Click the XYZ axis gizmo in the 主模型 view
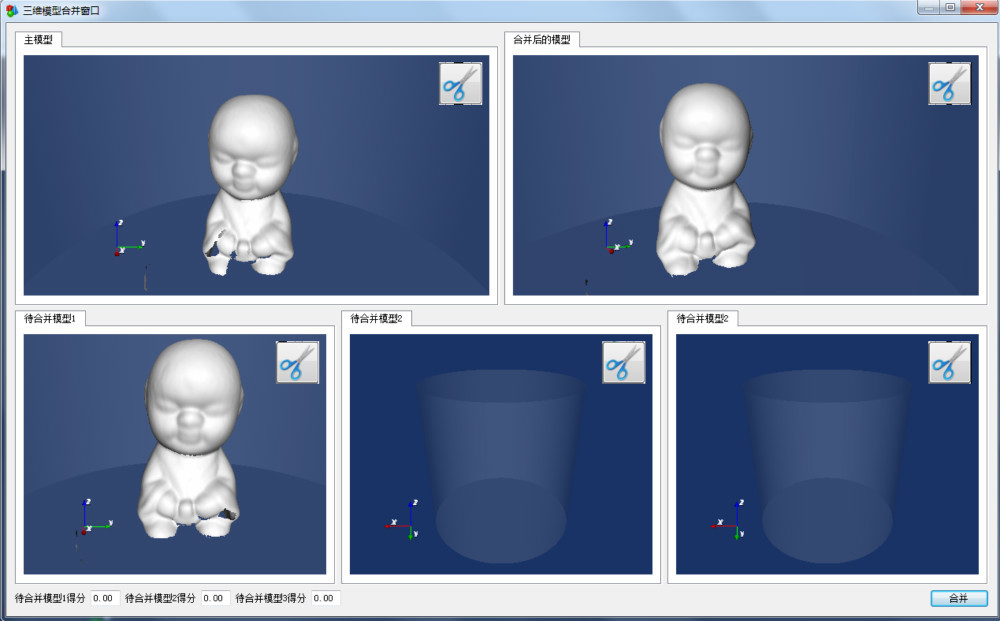Screen dimensions: 1000x621 click(129, 239)
